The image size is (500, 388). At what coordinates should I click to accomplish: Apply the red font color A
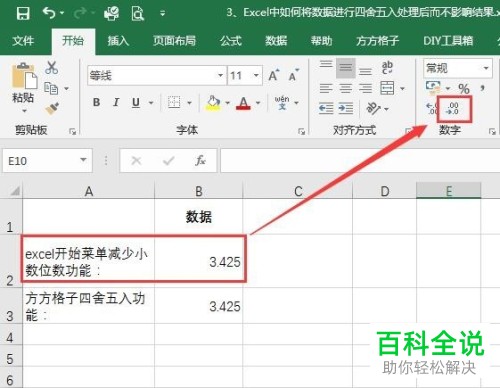point(244,103)
